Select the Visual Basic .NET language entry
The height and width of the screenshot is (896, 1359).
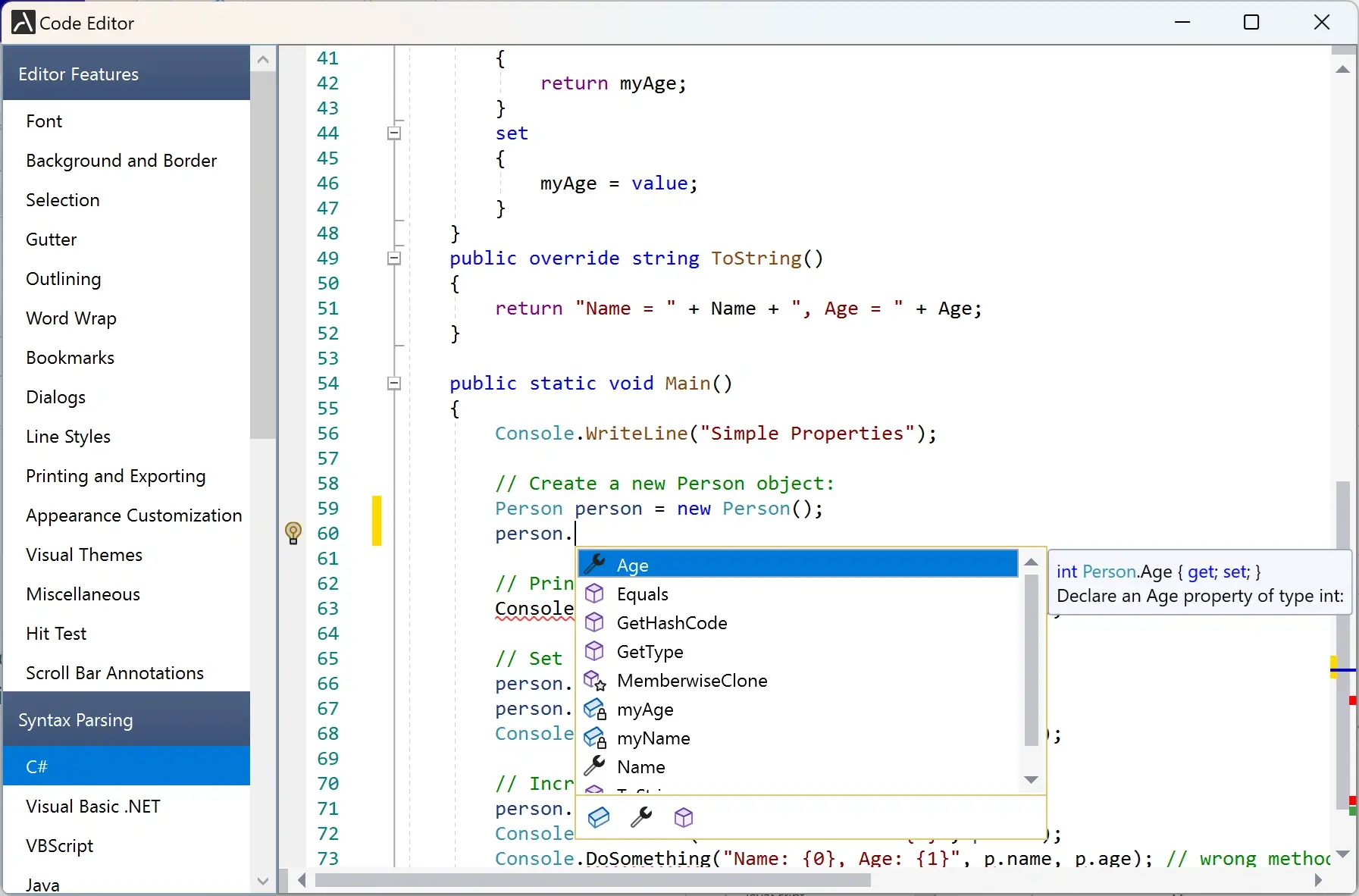(92, 807)
